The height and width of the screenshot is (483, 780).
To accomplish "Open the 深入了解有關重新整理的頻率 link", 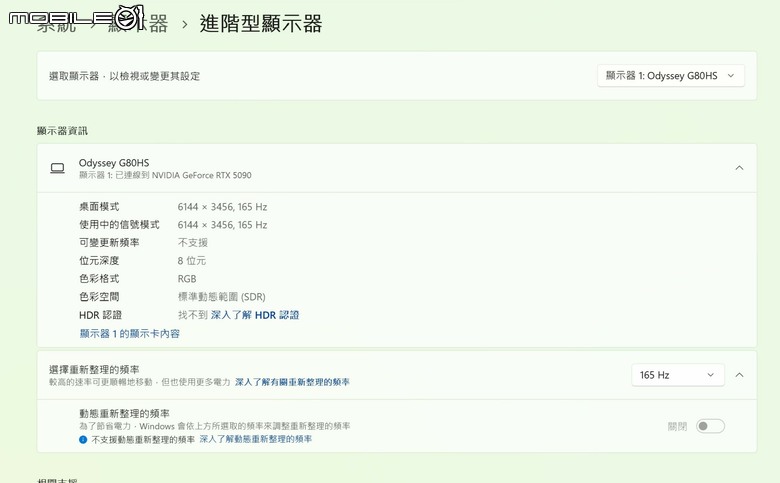I will (292, 382).
